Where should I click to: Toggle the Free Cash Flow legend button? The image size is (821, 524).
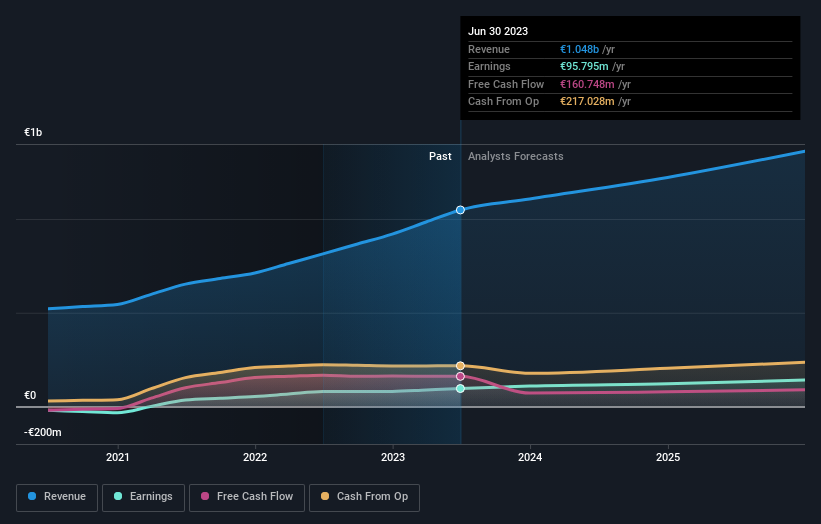click(247, 497)
